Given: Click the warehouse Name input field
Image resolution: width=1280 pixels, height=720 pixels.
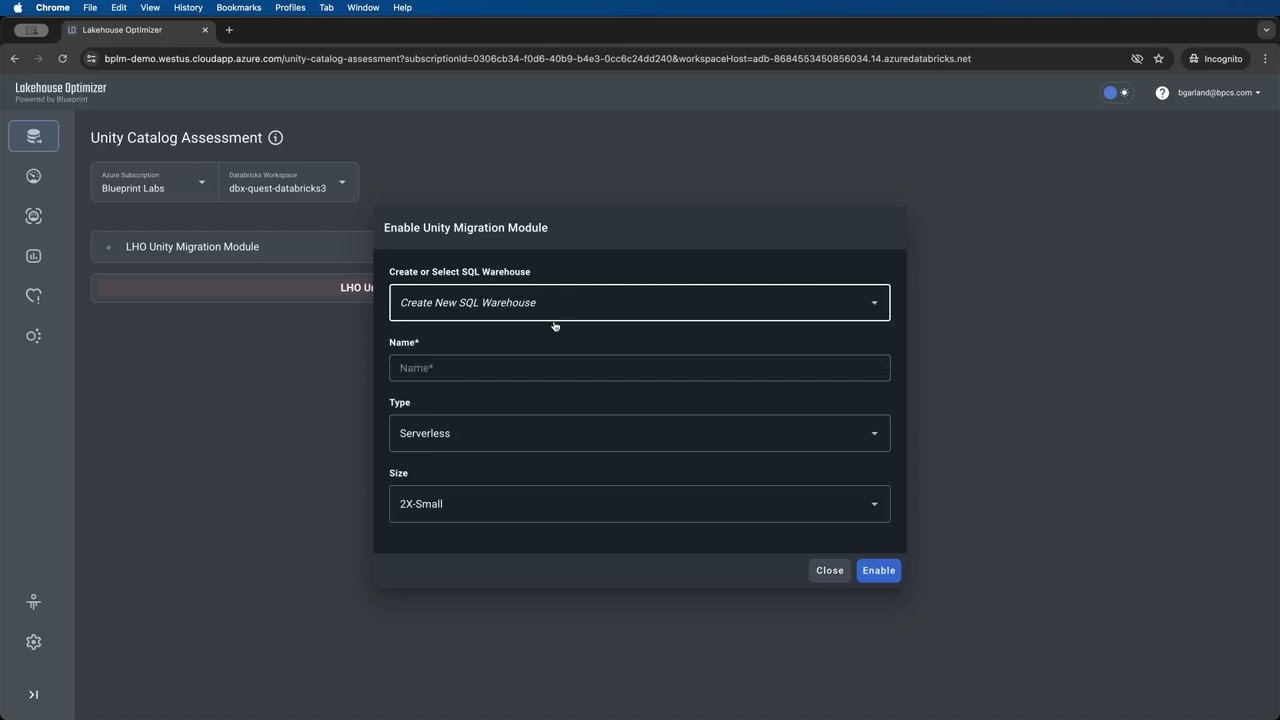Looking at the screenshot, I should pyautogui.click(x=639, y=368).
